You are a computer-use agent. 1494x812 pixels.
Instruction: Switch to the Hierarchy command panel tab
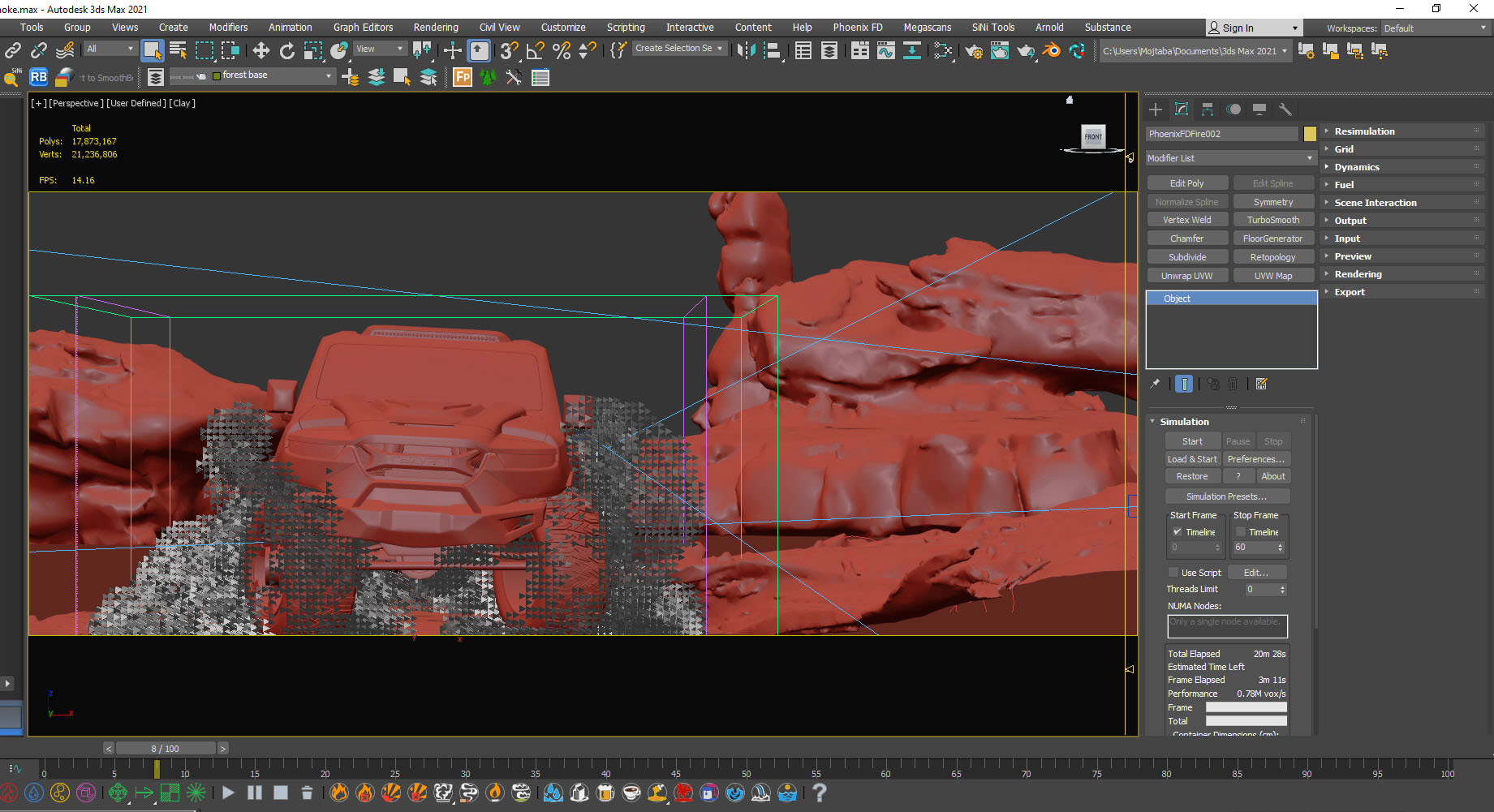click(1208, 110)
